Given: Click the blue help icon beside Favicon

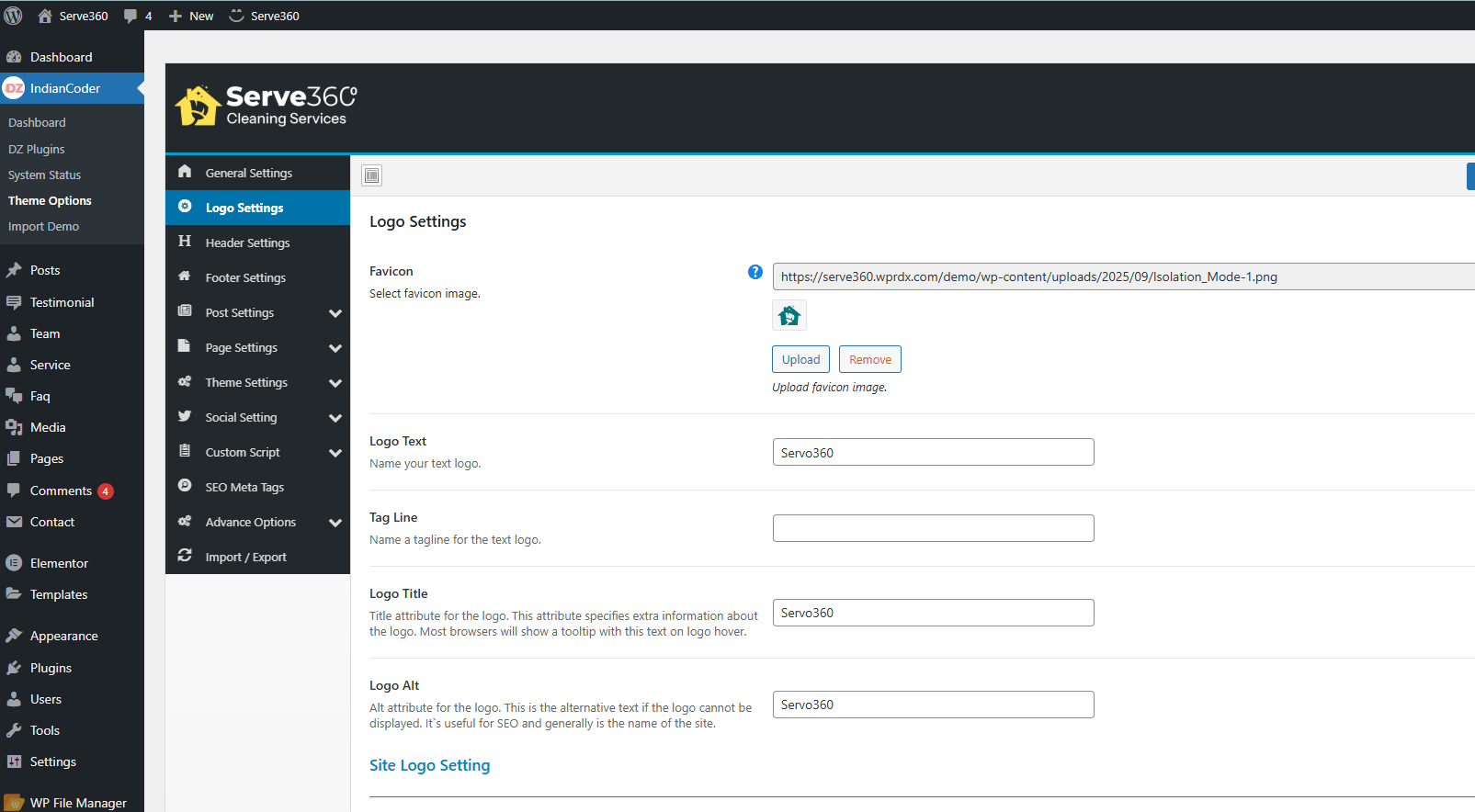Looking at the screenshot, I should pyautogui.click(x=755, y=272).
